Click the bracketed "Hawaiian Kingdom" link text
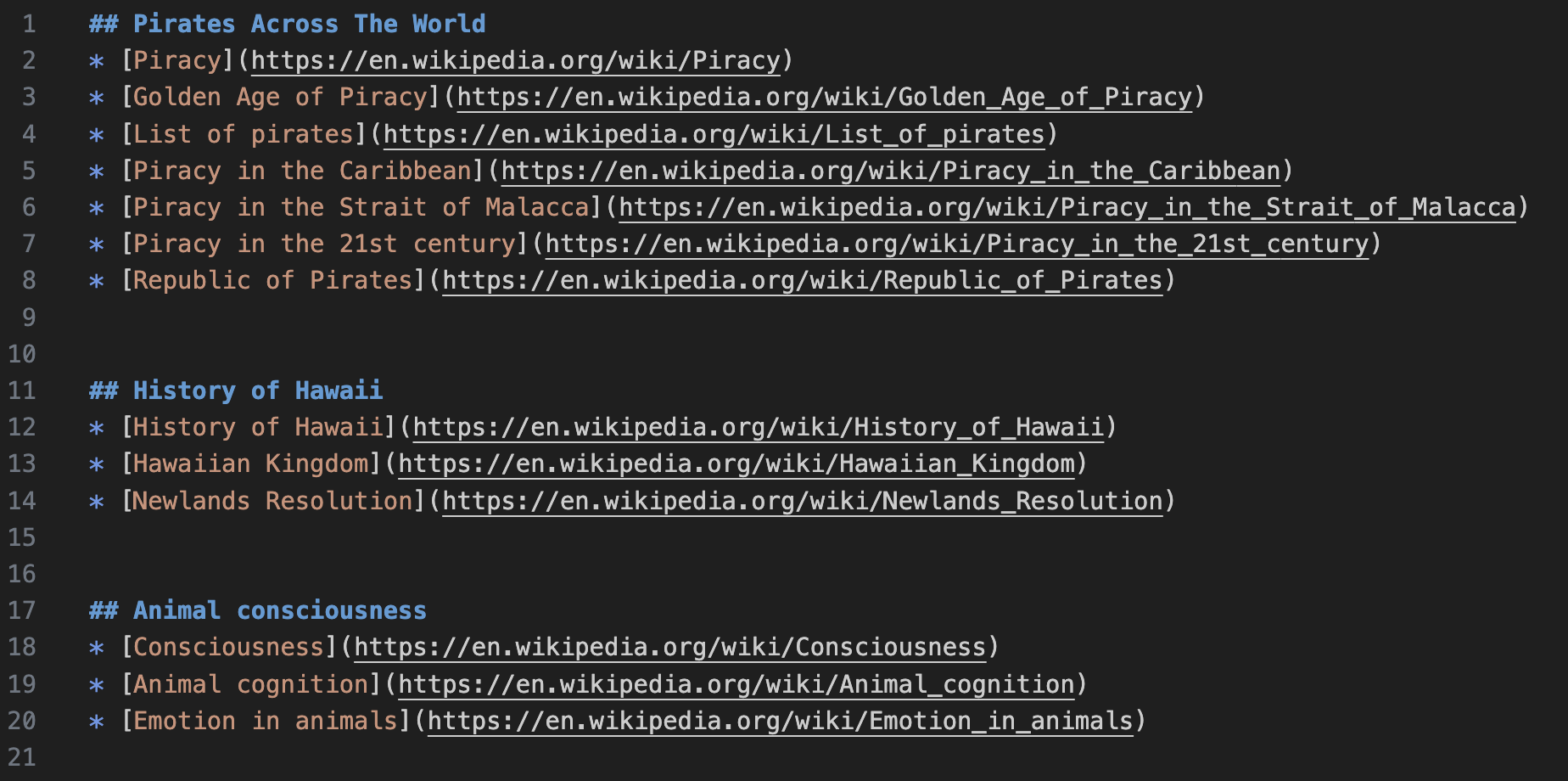1568x781 pixels. [250, 464]
